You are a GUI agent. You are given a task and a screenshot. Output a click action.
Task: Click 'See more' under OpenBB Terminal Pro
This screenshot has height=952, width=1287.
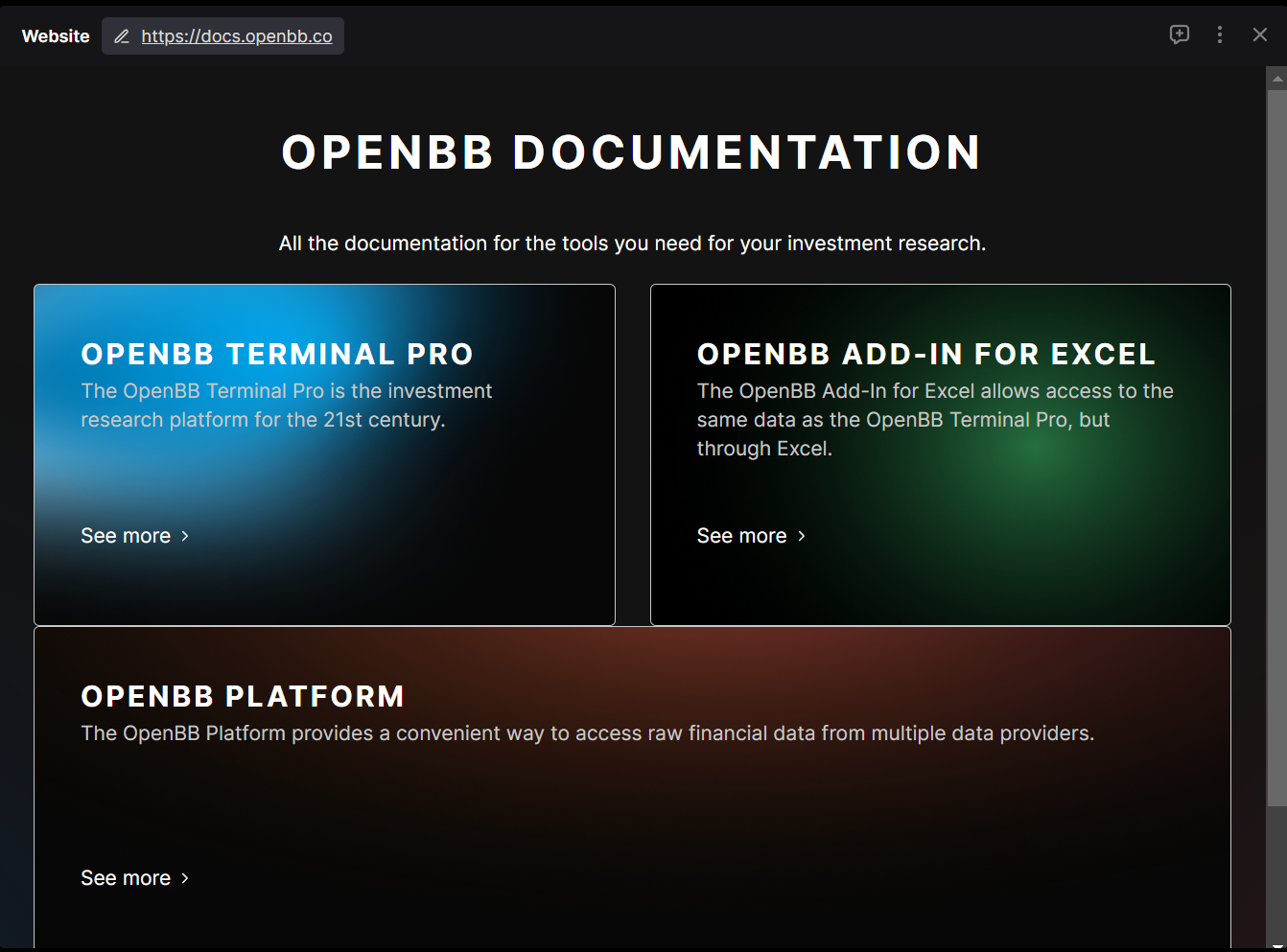coord(126,536)
